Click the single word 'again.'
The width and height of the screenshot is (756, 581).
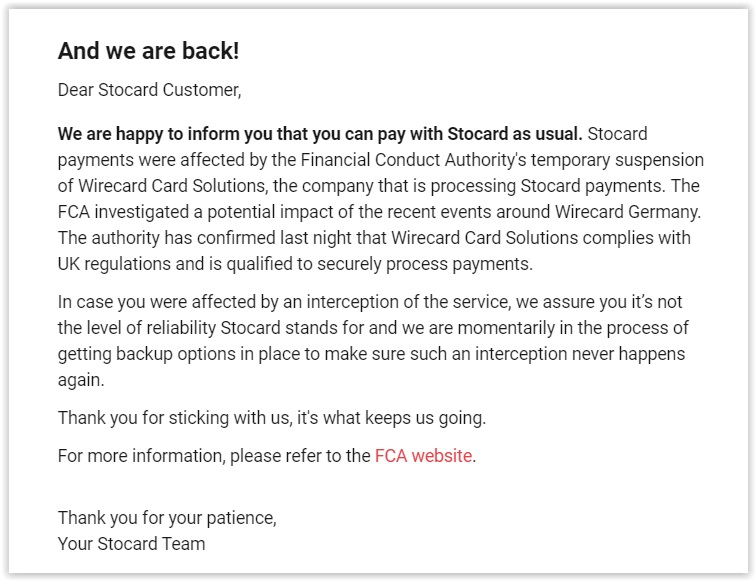click(81, 380)
